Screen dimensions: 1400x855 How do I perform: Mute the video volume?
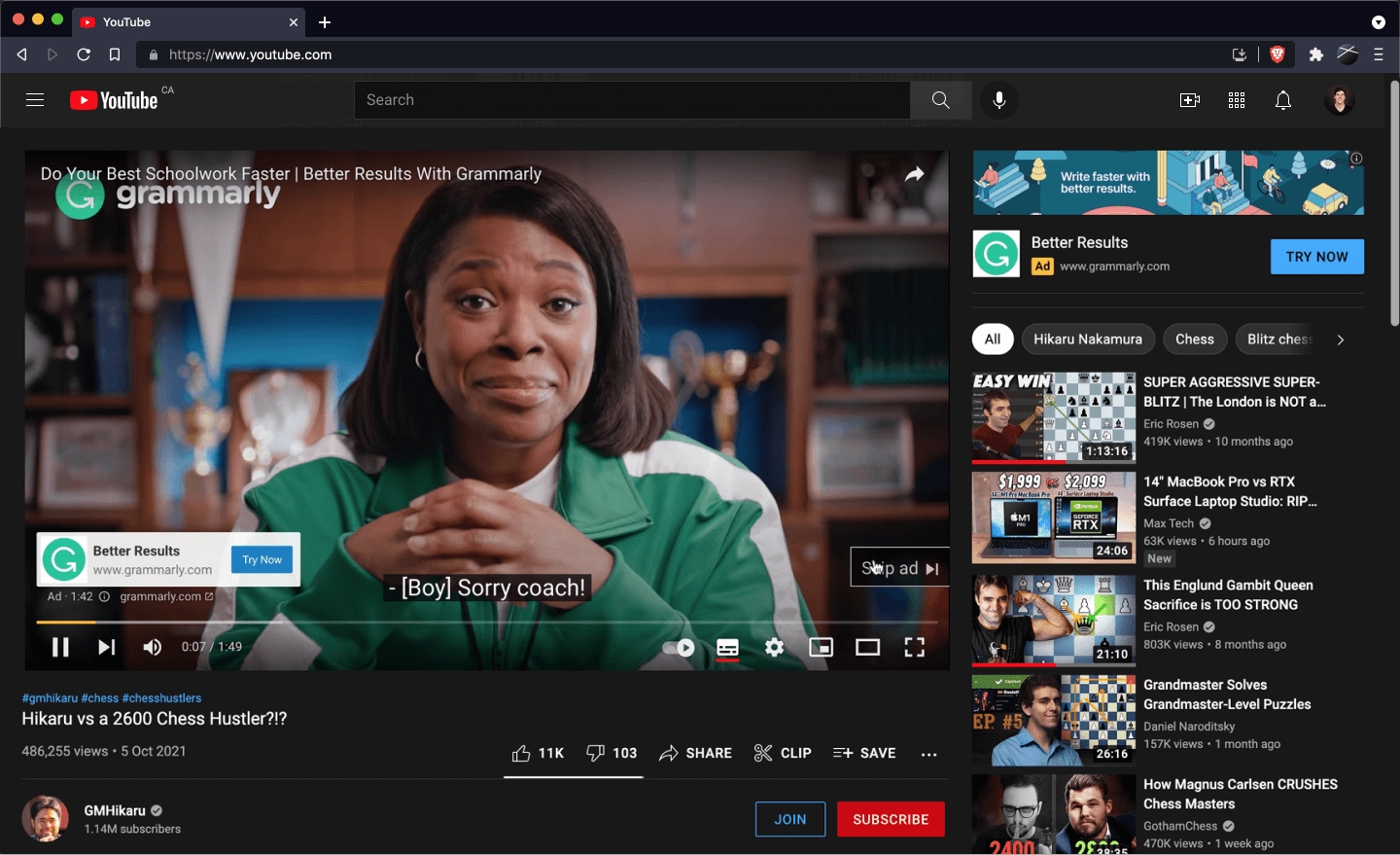click(153, 647)
